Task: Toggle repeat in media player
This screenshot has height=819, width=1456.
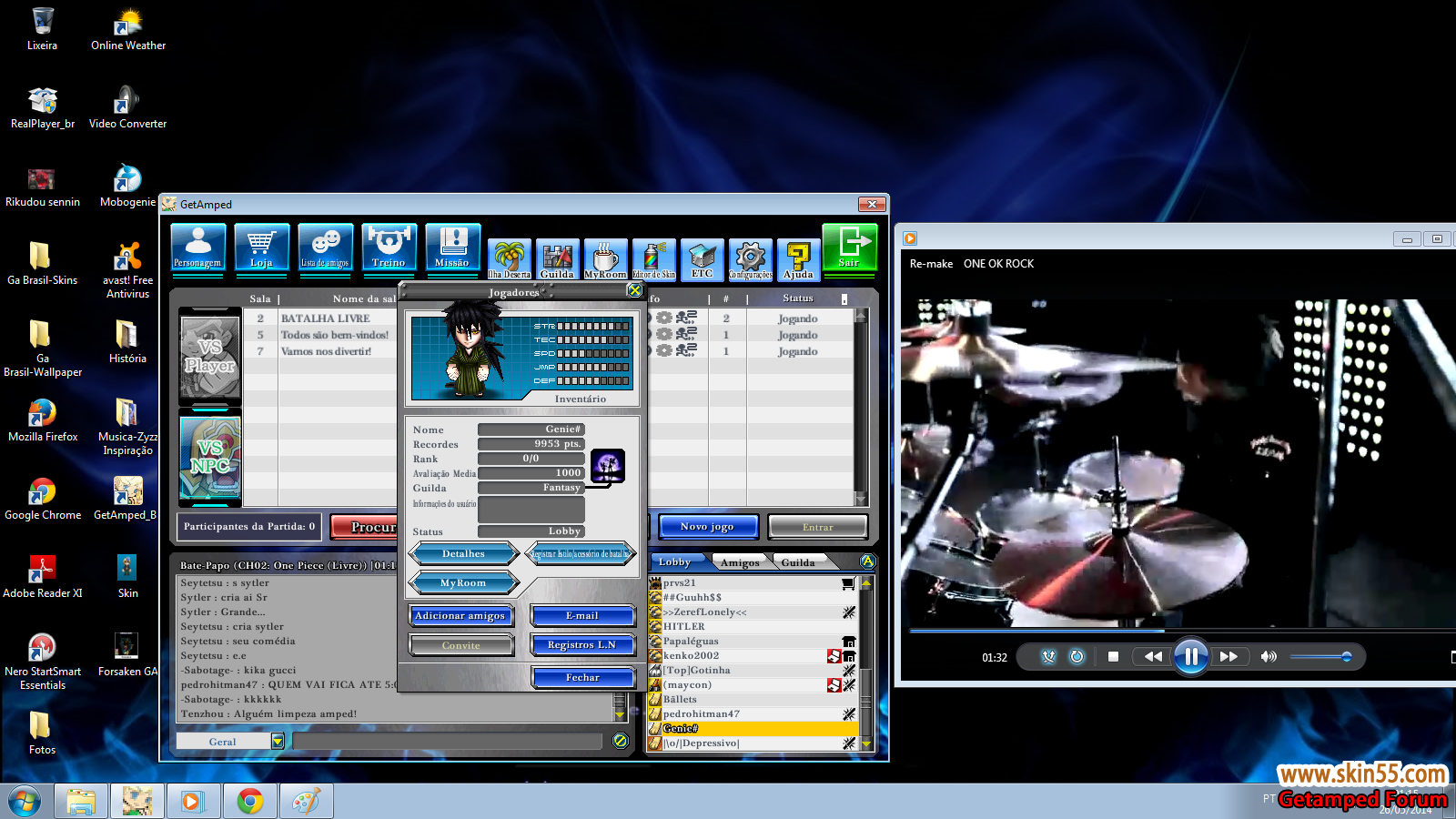Action: click(1077, 656)
